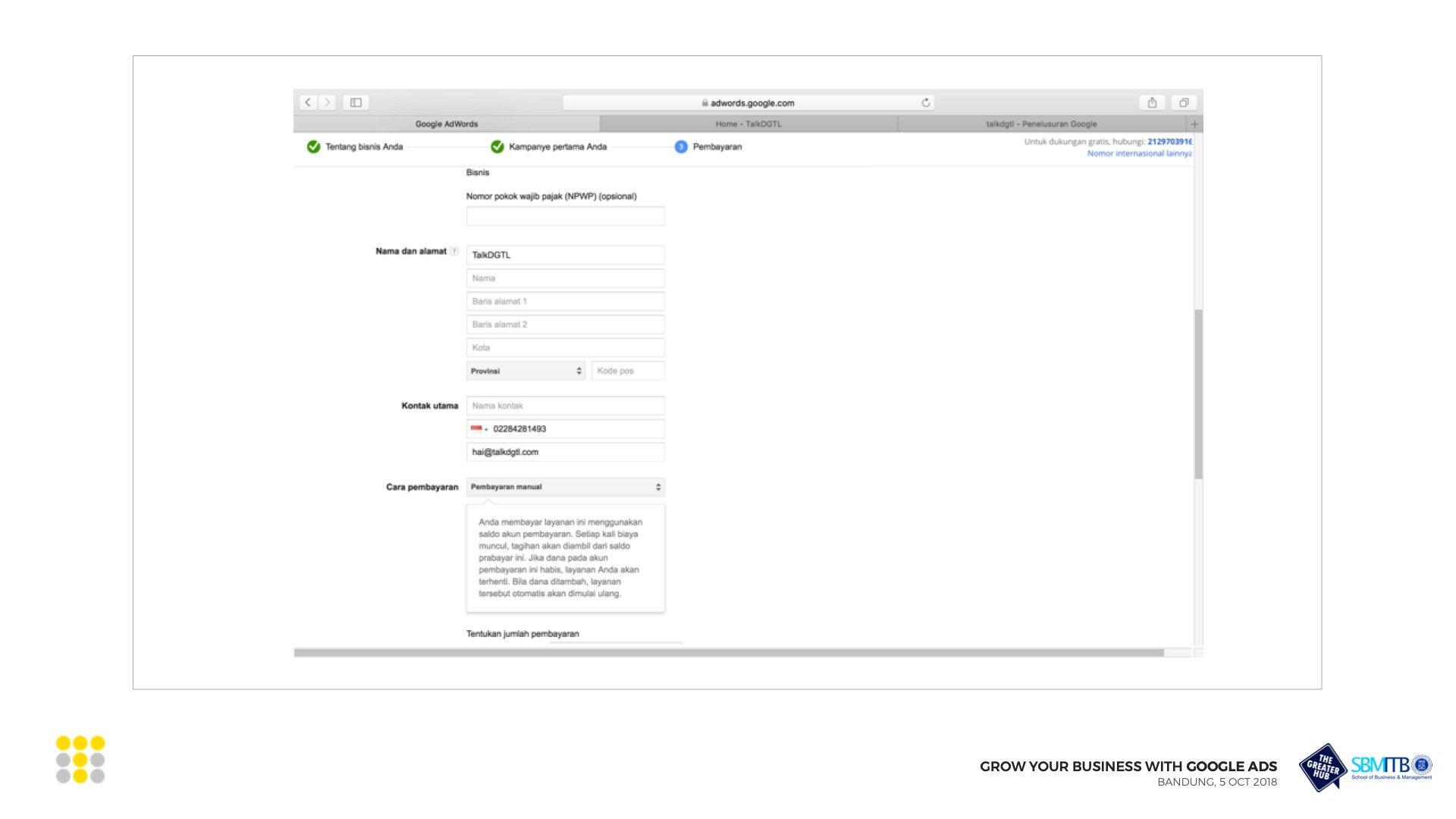The height and width of the screenshot is (819, 1456).
Task: Click Nomor internasional lainnya link
Action: 1138,153
